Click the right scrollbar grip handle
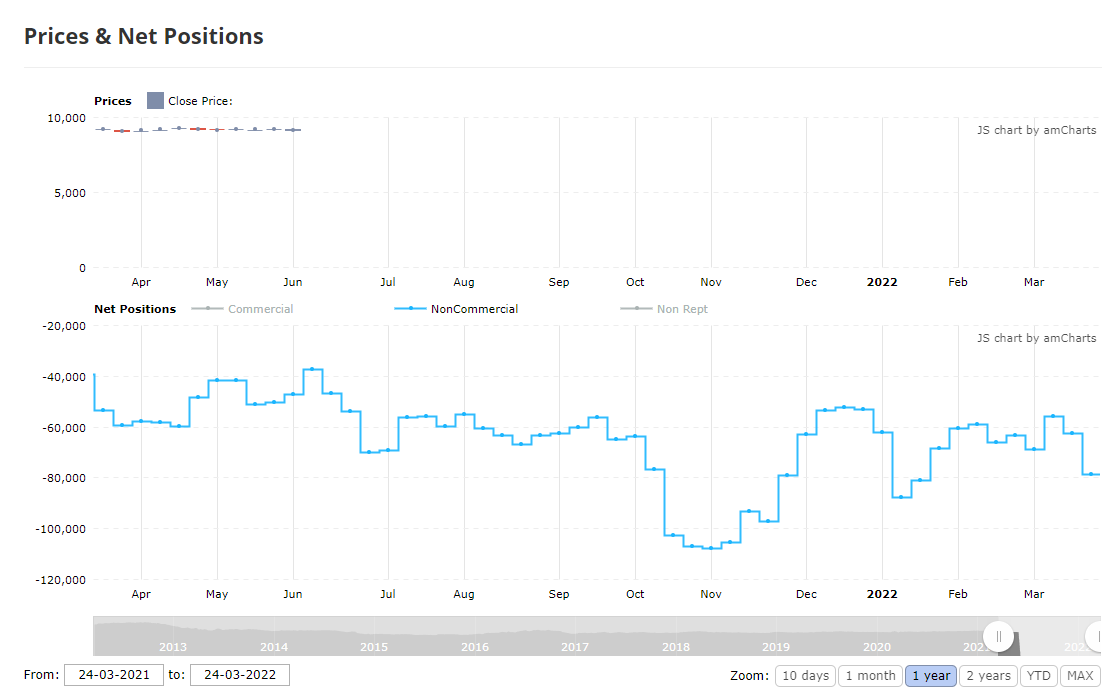1113x697 pixels. pos(1097,636)
